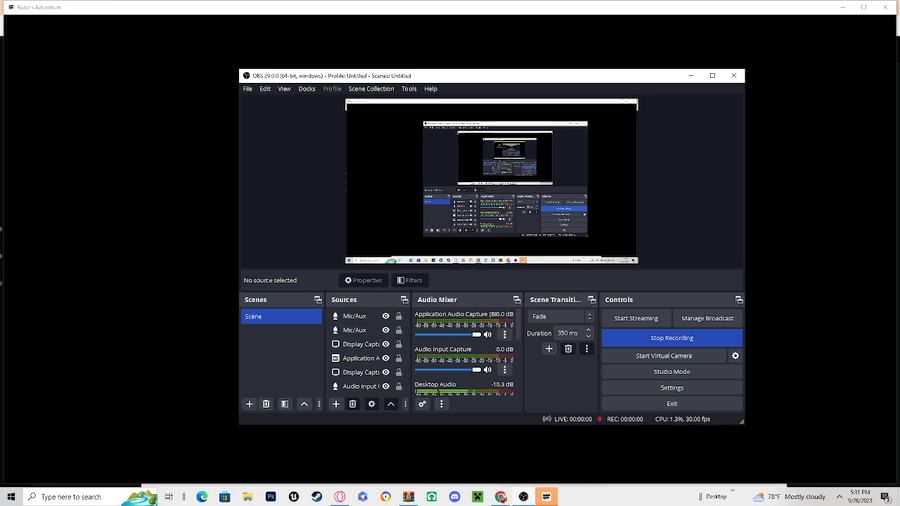The image size is (900, 506).
Task: Open Sources toolbar more-options dots
Action: pos(405,404)
